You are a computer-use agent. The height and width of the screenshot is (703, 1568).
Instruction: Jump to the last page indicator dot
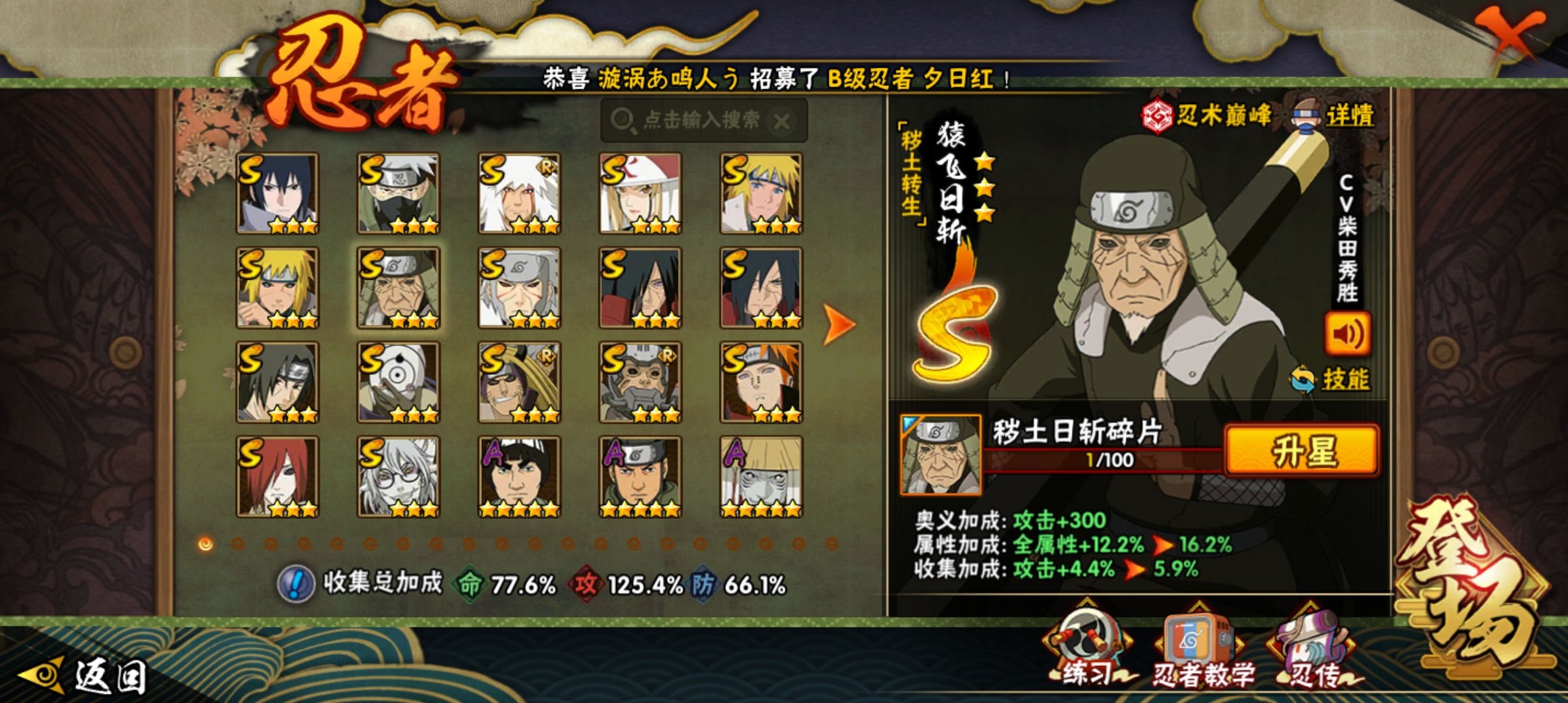point(832,544)
